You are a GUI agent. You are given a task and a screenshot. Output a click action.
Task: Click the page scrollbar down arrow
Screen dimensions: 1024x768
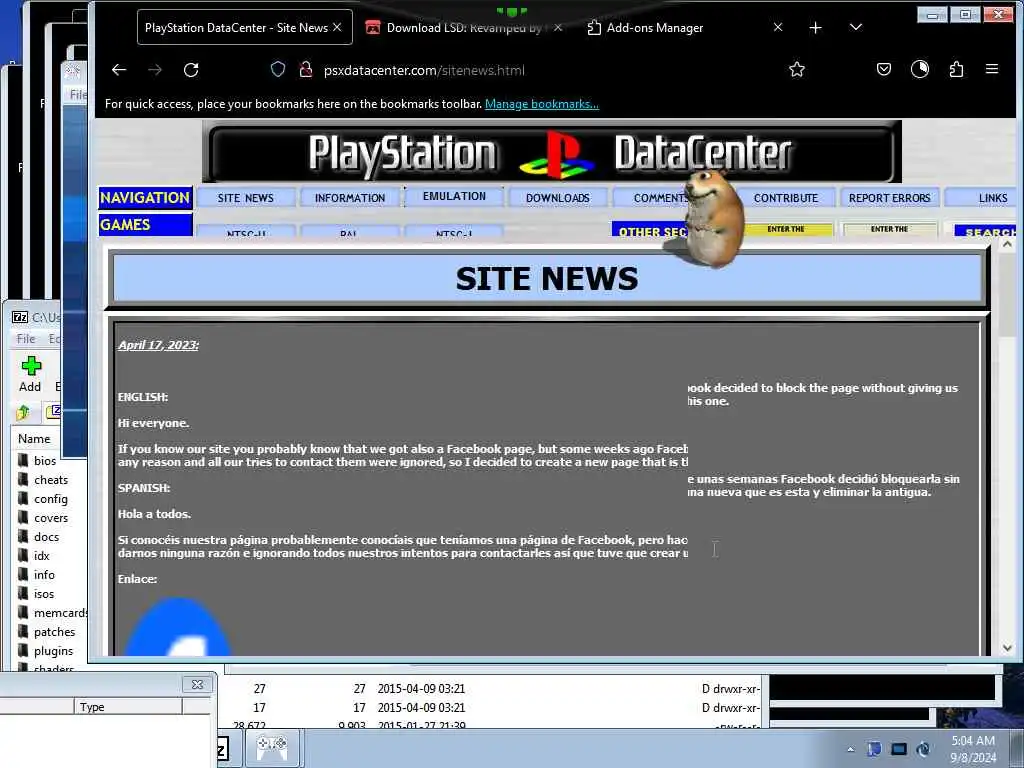pos(1007,648)
